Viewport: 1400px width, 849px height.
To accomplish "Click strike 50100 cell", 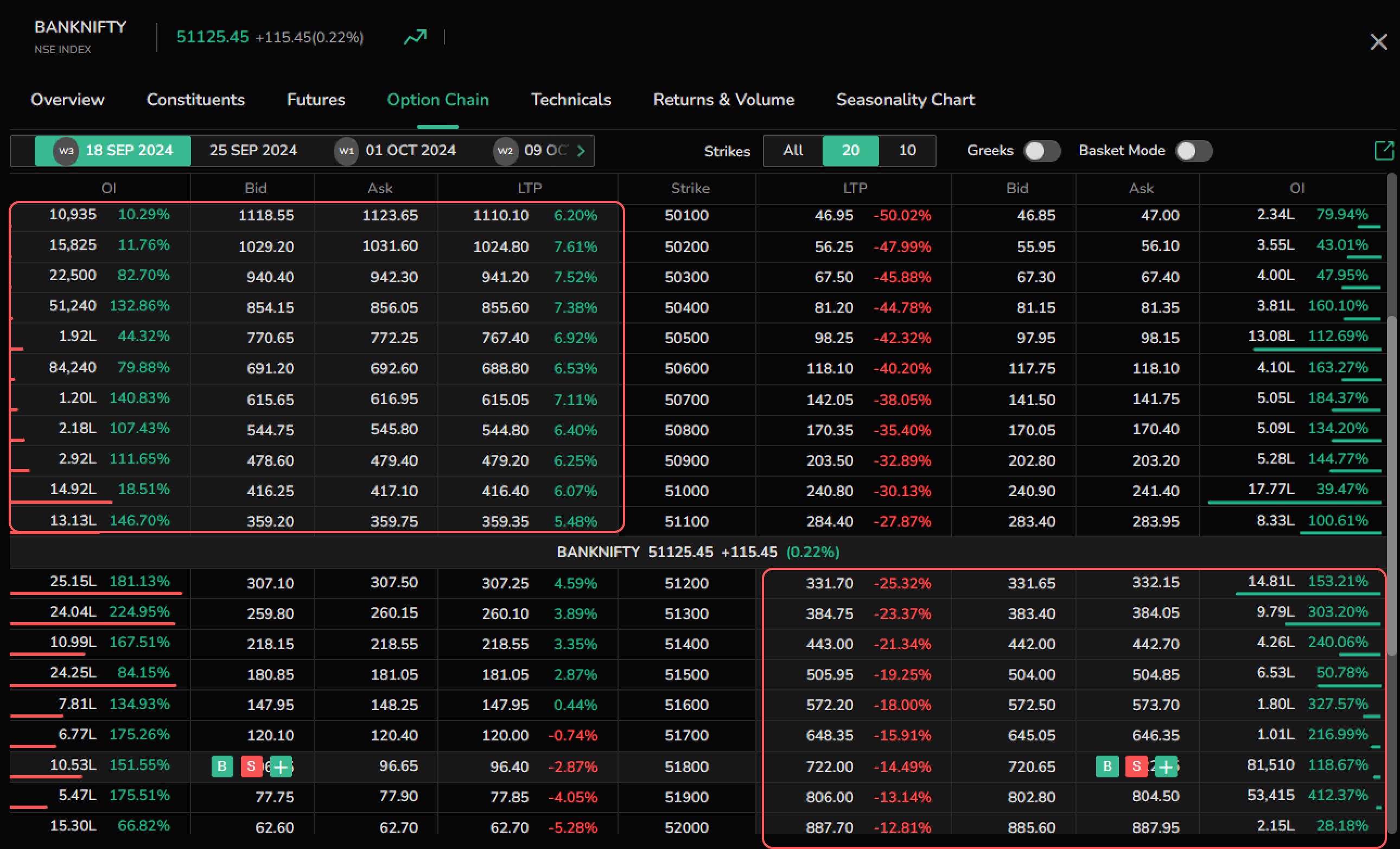I will (x=686, y=216).
